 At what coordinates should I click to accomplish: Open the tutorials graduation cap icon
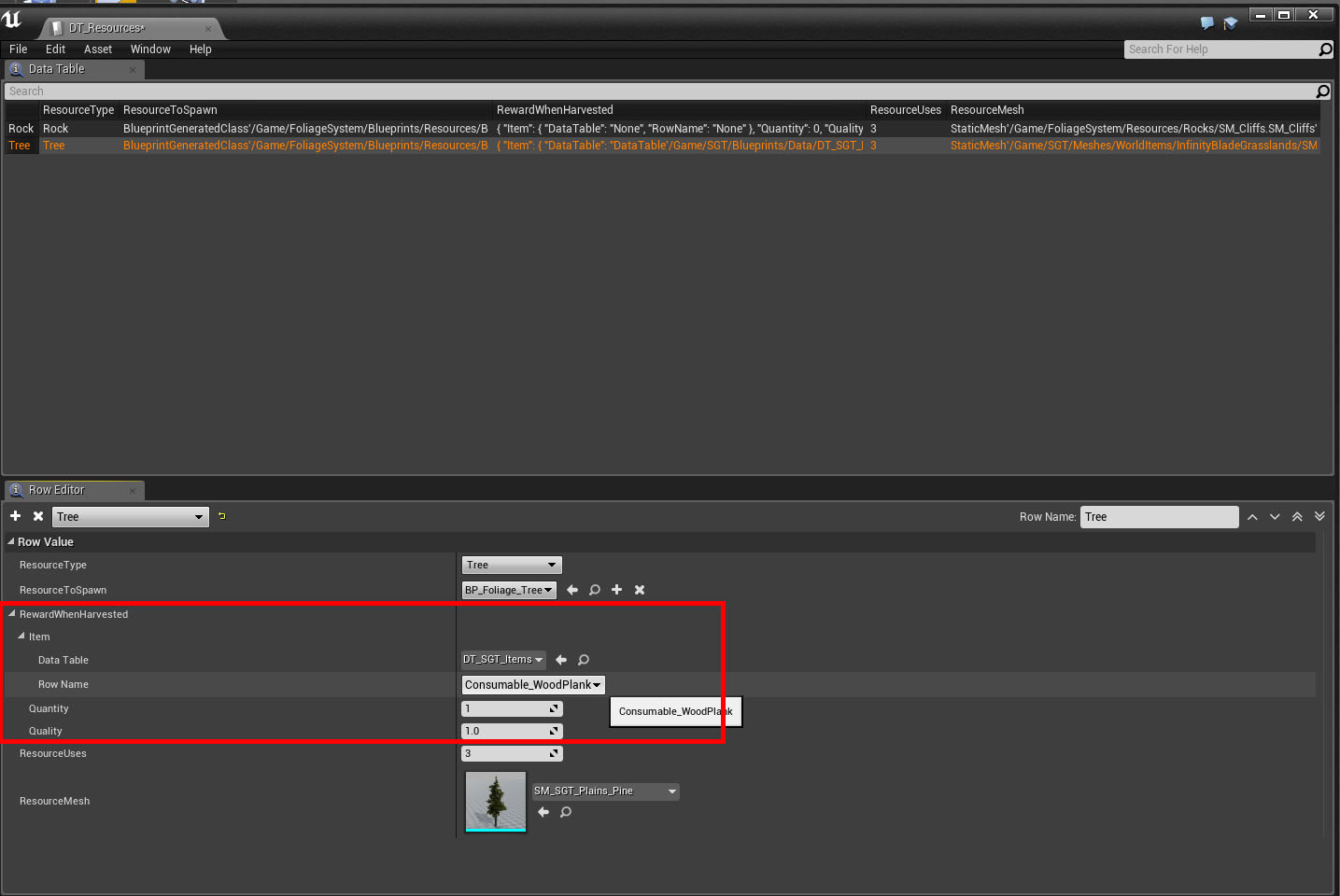pos(1231,23)
